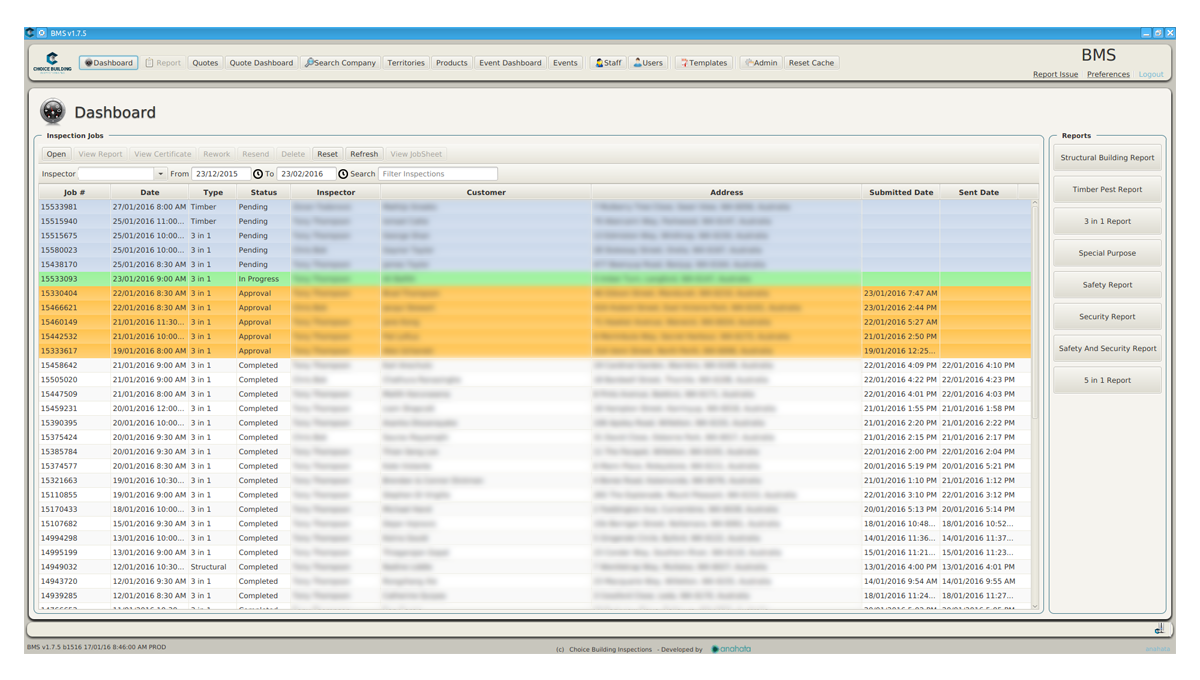The image size is (1200, 680).
Task: Click the Open button in Inspection Jobs
Action: coord(56,154)
